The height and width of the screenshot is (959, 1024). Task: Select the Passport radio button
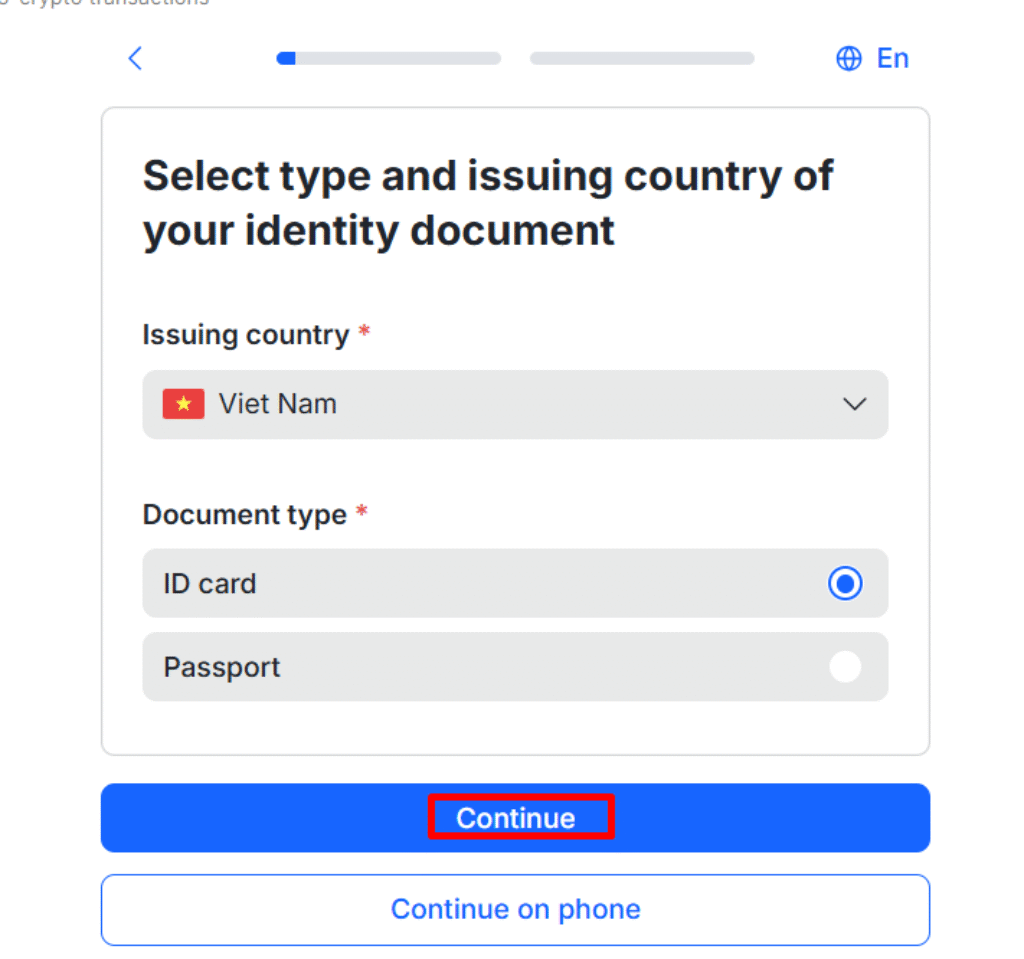pos(845,667)
